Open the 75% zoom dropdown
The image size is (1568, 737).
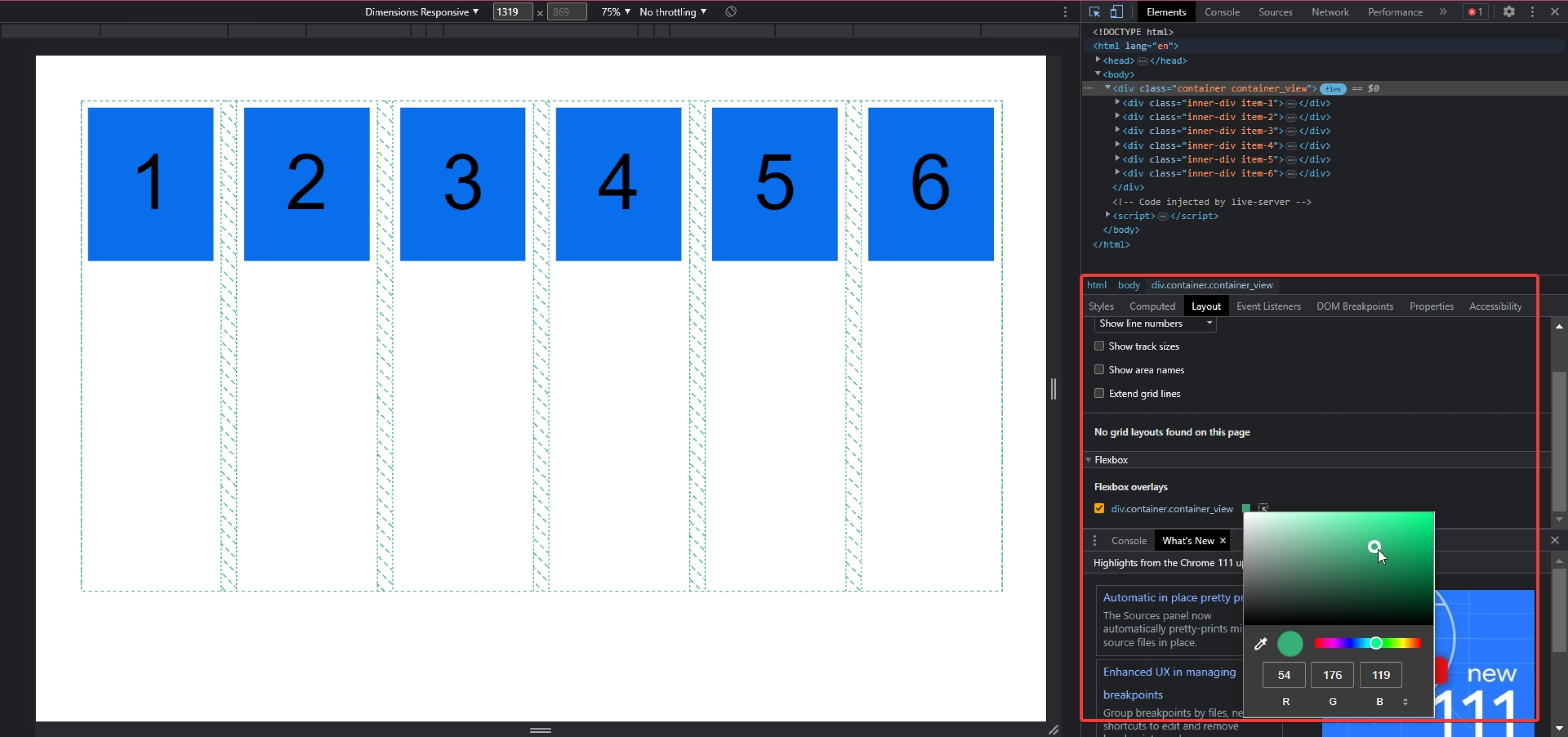(x=615, y=12)
